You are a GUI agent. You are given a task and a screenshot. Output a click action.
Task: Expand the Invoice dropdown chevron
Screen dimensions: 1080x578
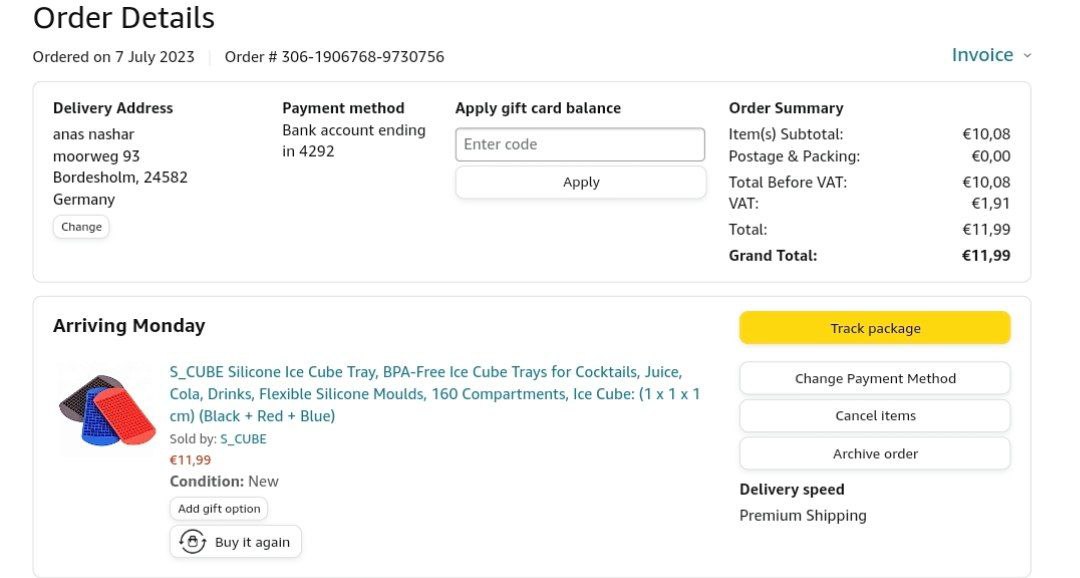pyautogui.click(x=1027, y=56)
